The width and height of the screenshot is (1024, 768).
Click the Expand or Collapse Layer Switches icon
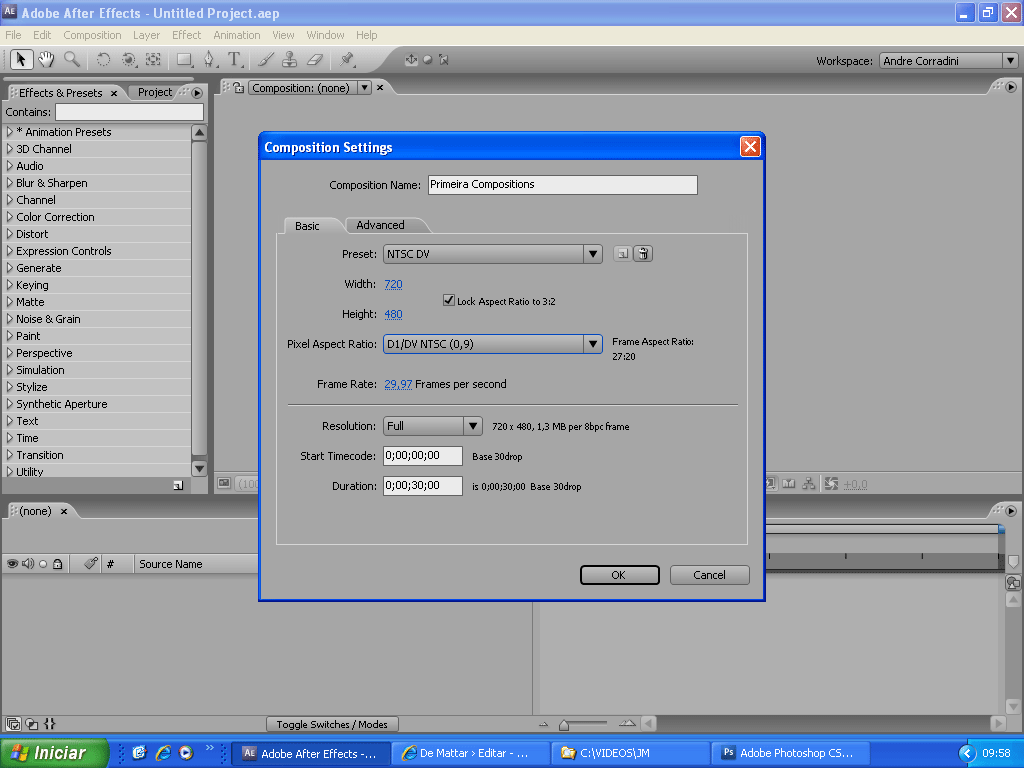click(13, 724)
